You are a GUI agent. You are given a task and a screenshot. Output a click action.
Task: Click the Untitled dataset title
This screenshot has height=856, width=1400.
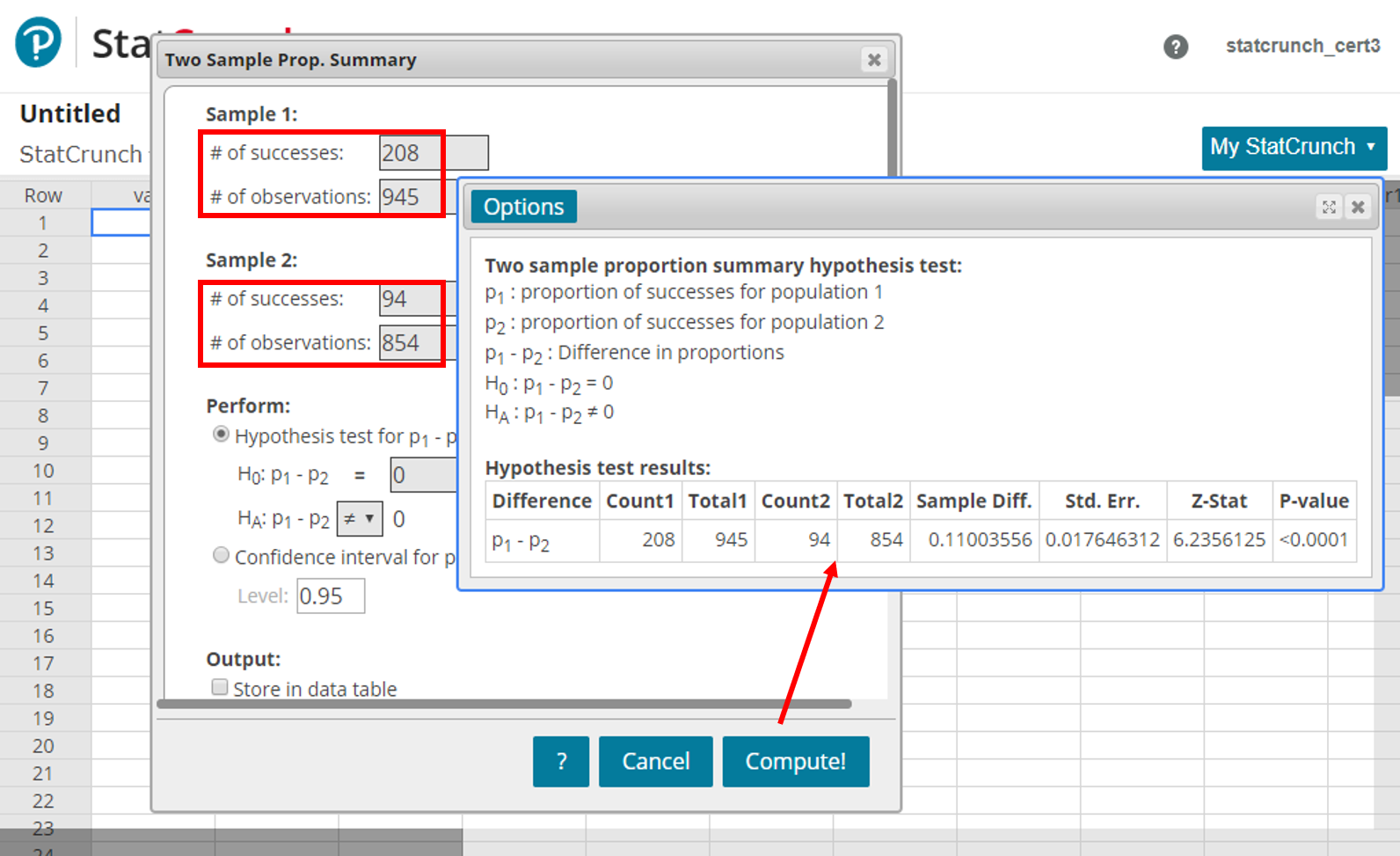[70, 114]
